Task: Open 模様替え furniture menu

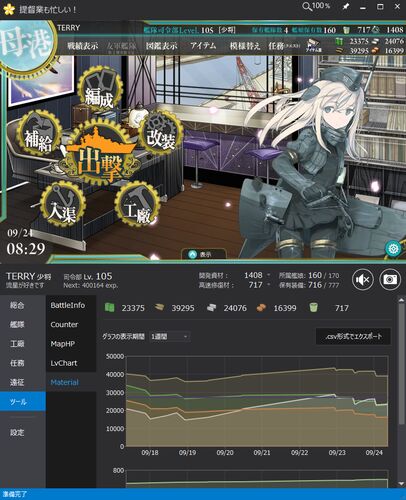Action: 245,46
